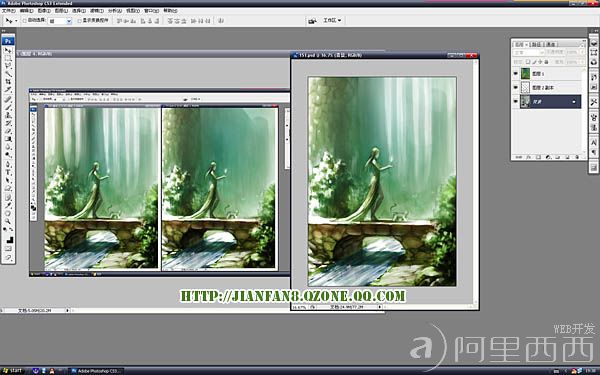The width and height of the screenshot is (600, 375).
Task: Click the Go to Bridge icon in options bar
Action: point(312,21)
